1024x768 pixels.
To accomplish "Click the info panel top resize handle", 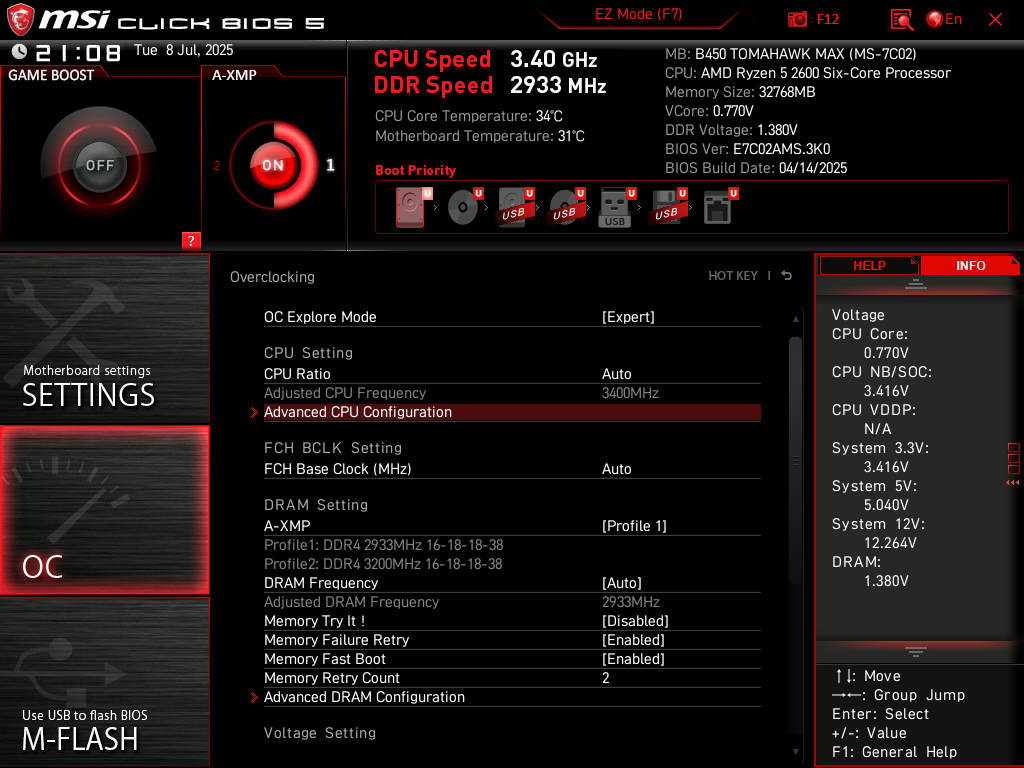I will click(x=916, y=283).
